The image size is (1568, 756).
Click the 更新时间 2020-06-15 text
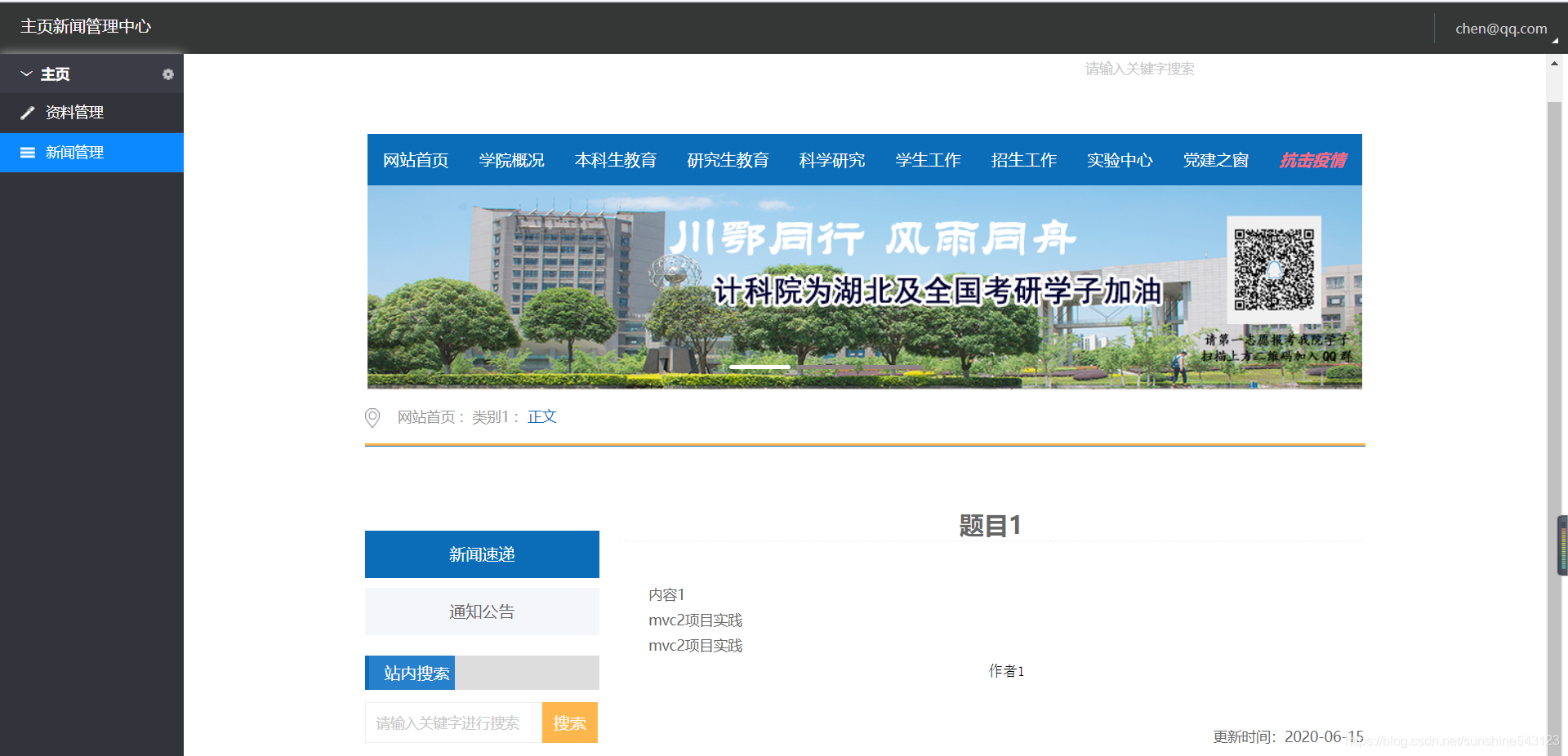click(x=1288, y=736)
